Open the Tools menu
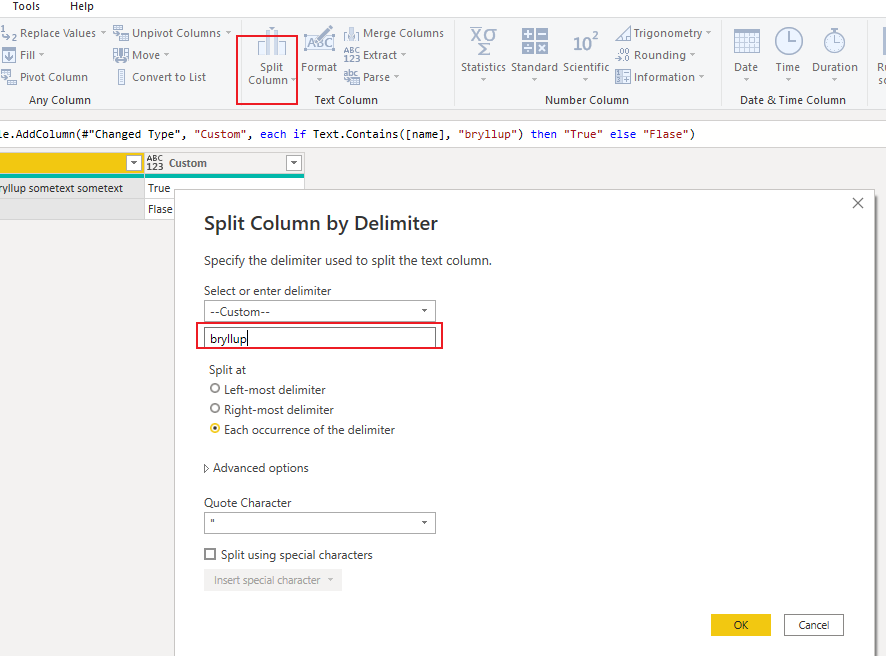The image size is (886, 656). pos(26,6)
